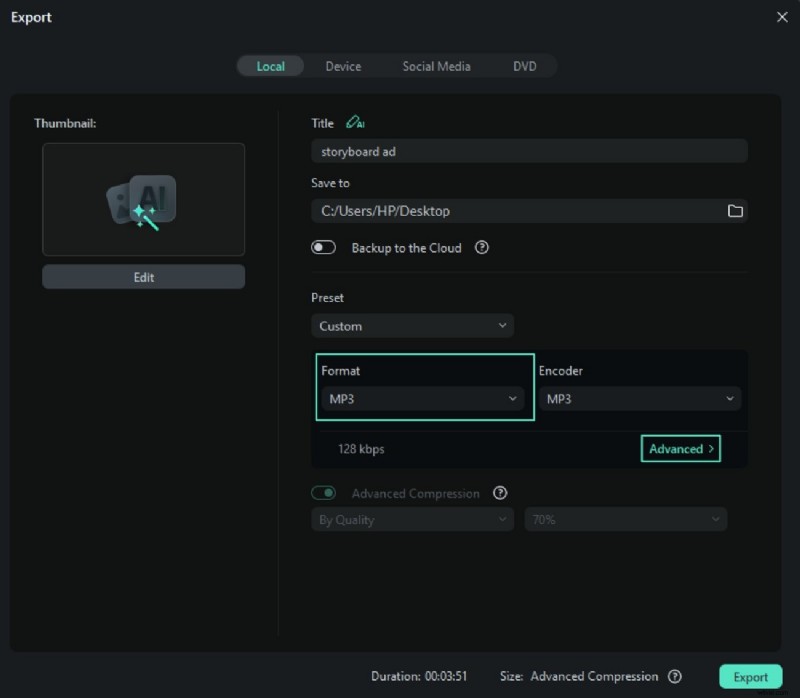Enable Backup to the Cloud
Image resolution: width=800 pixels, height=698 pixels.
click(324, 247)
